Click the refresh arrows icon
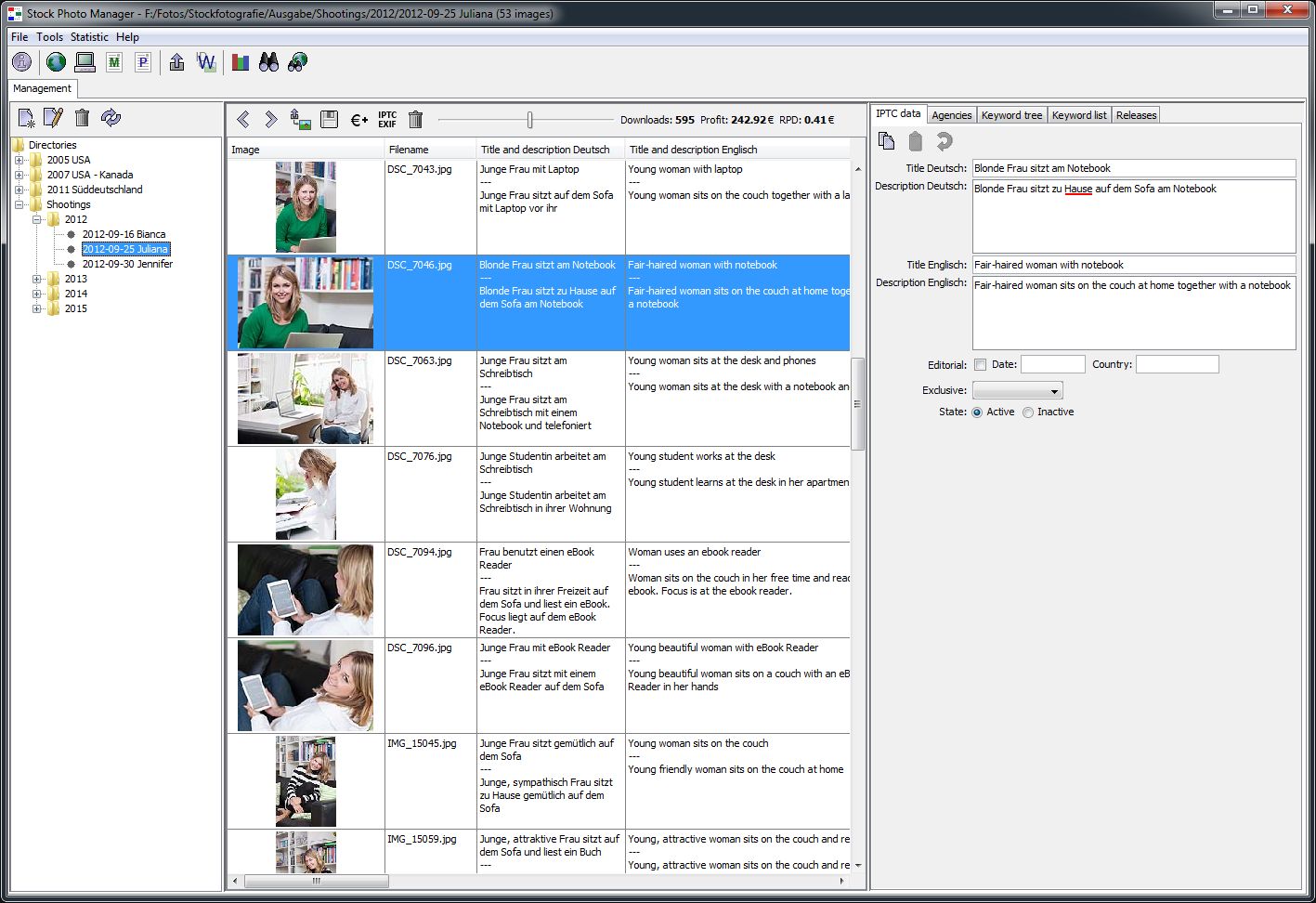 [111, 118]
